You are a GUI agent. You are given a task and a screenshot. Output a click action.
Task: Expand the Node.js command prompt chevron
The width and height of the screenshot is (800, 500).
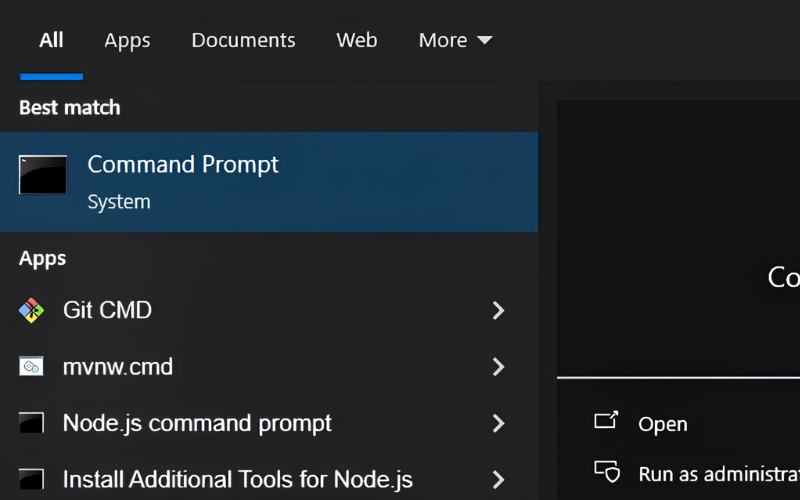[498, 423]
